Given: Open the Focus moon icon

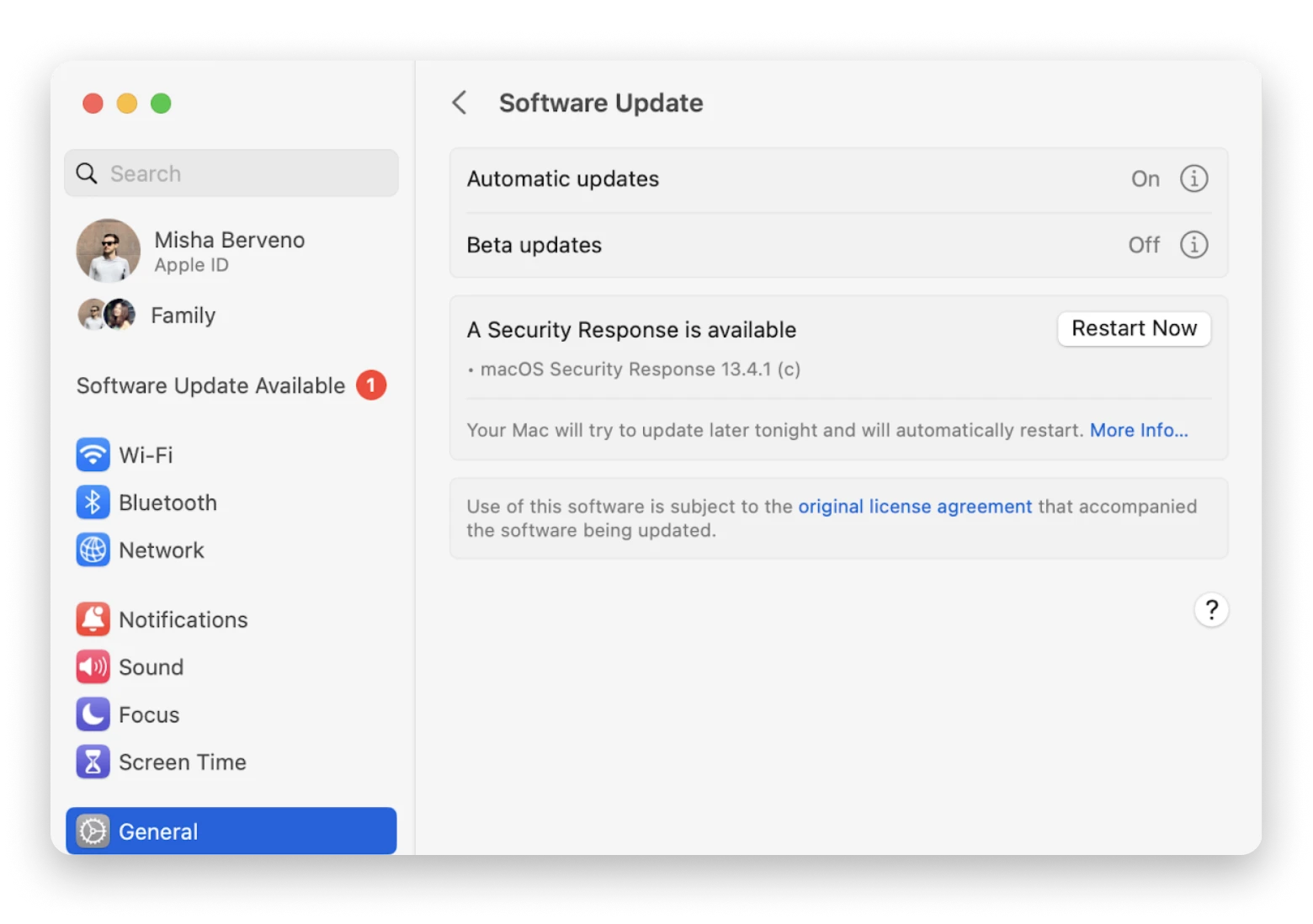Looking at the screenshot, I should pyautogui.click(x=93, y=714).
